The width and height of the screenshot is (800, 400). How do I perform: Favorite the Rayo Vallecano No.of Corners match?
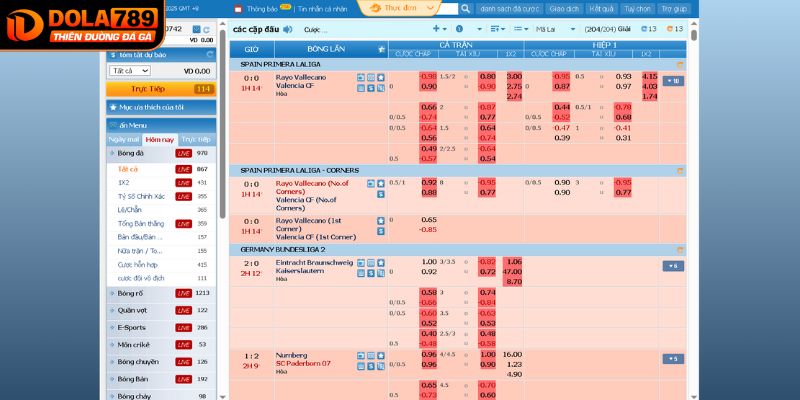click(x=381, y=183)
